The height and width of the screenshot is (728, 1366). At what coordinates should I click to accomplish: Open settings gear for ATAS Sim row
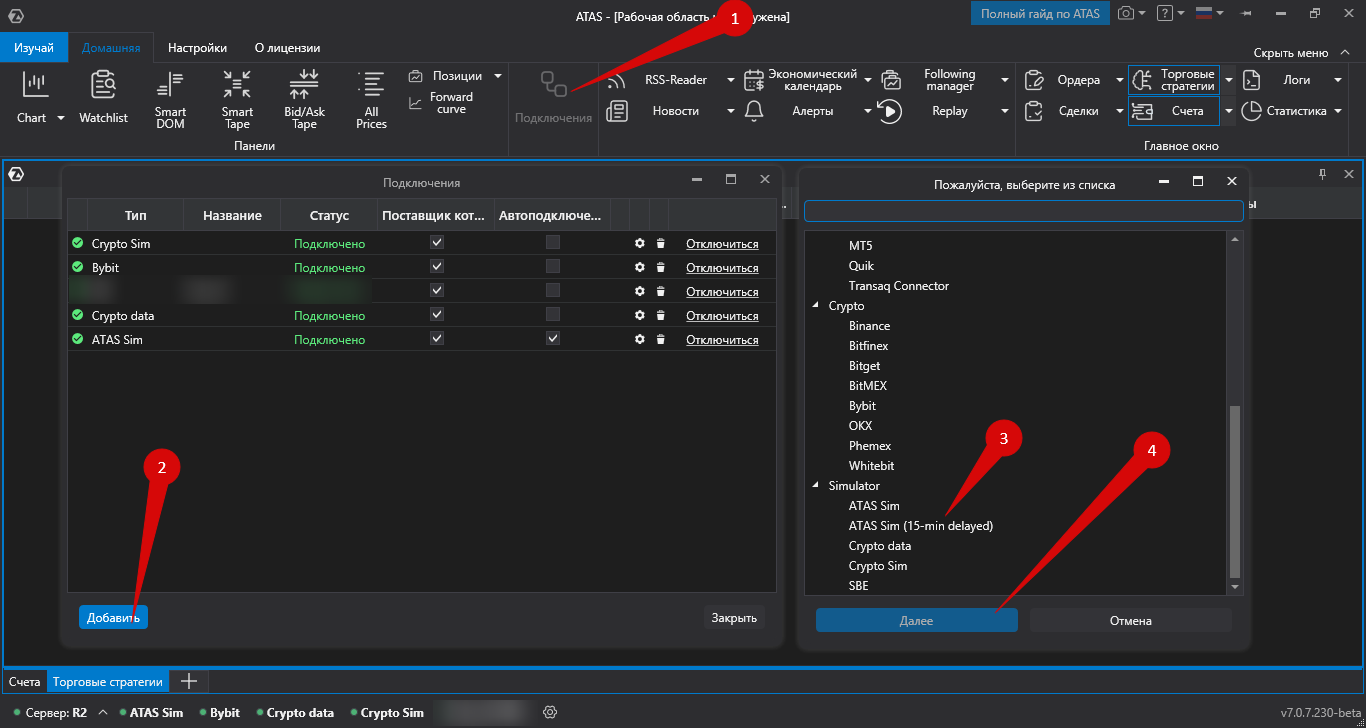[640, 339]
